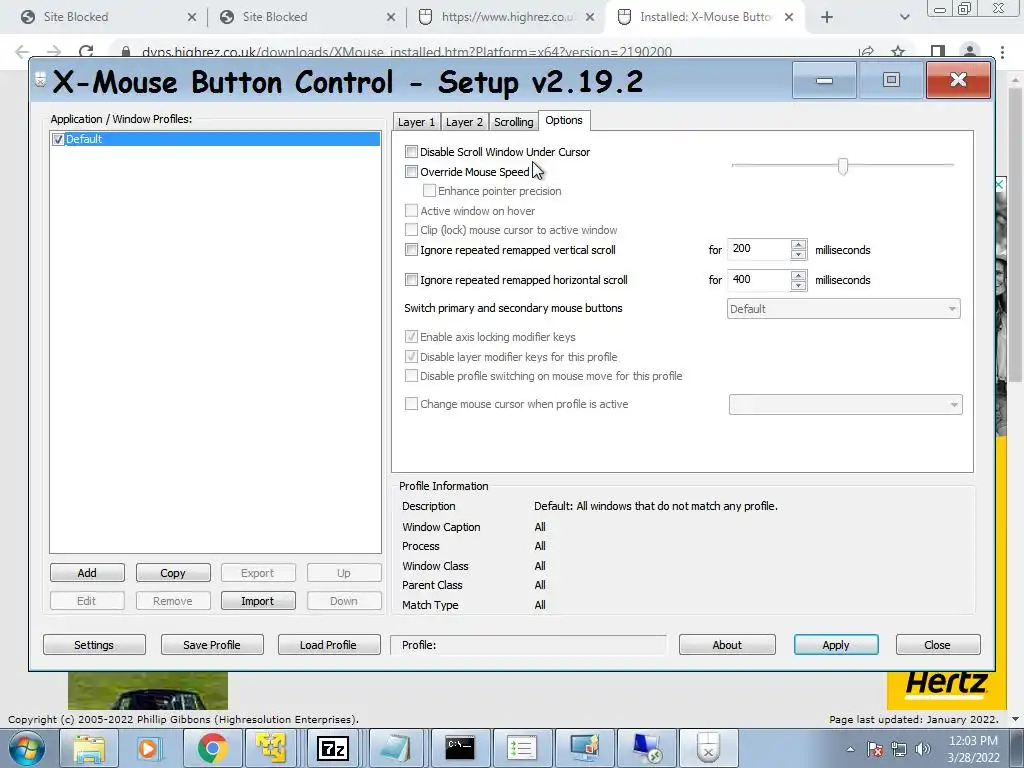Open the Settings button
Image resolution: width=1024 pixels, height=768 pixels.
pyautogui.click(x=94, y=645)
